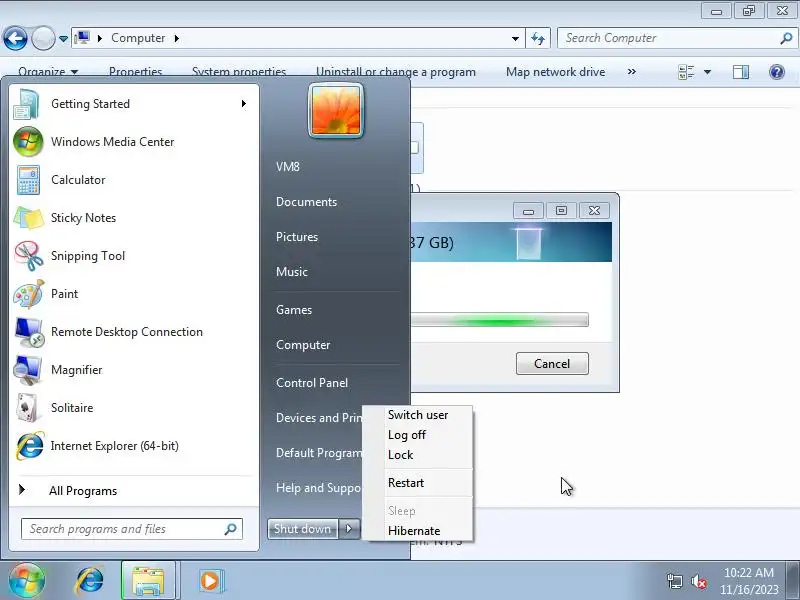Open Explorer help with question mark icon
The width and height of the screenshot is (800, 600).
777,72
